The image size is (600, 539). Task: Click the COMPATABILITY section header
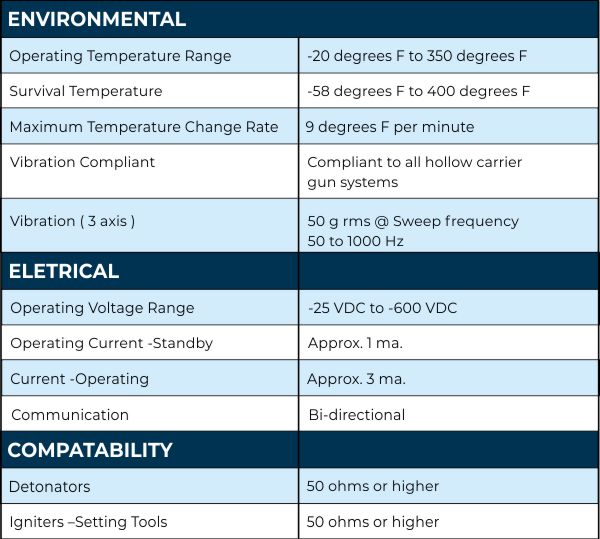click(x=90, y=450)
